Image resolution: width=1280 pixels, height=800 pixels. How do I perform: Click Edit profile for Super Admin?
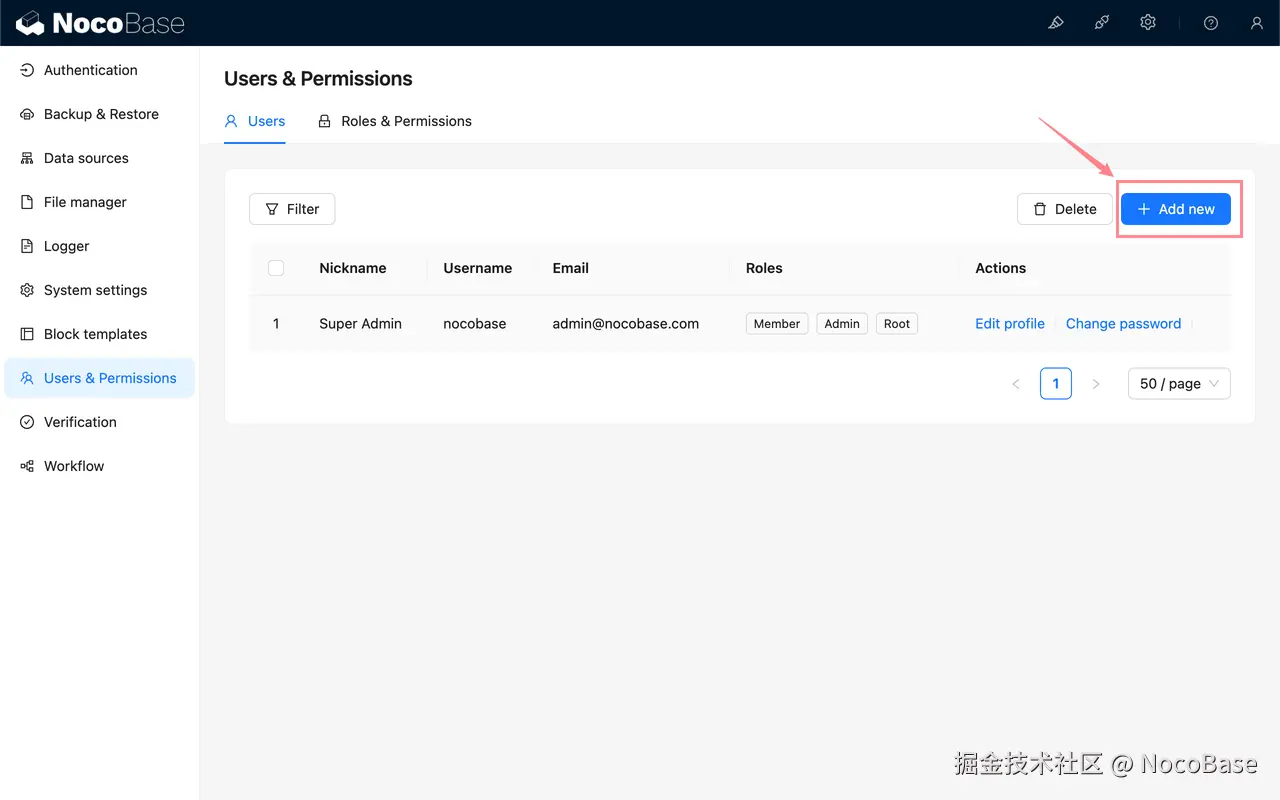[1009, 324]
